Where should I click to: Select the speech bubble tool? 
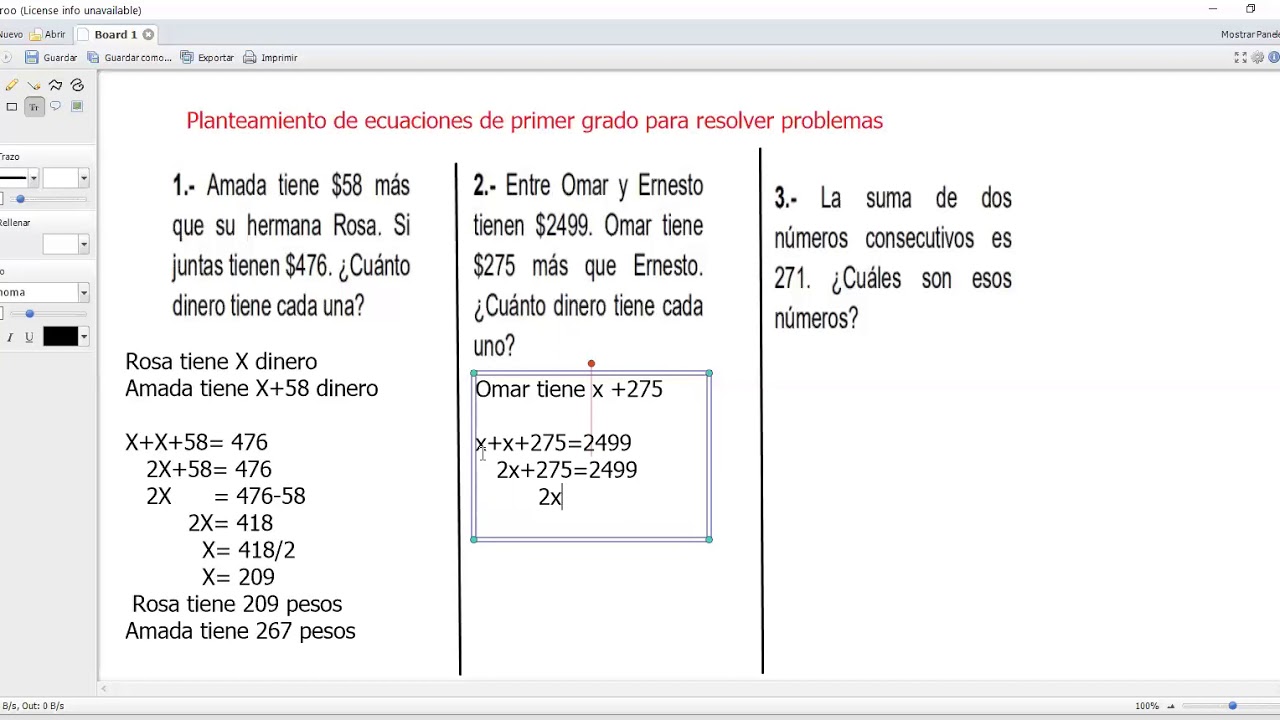point(55,106)
